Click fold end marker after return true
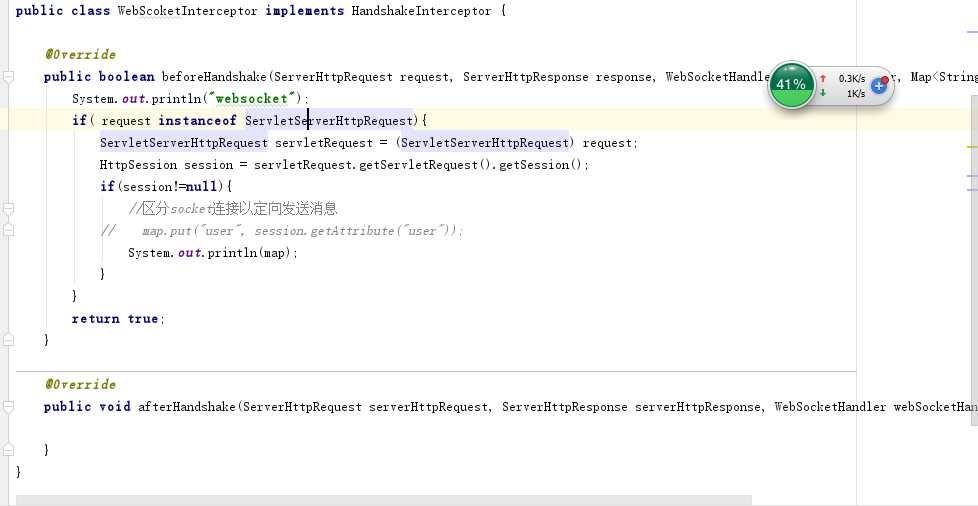Screen dimensions: 978x506 8,340
